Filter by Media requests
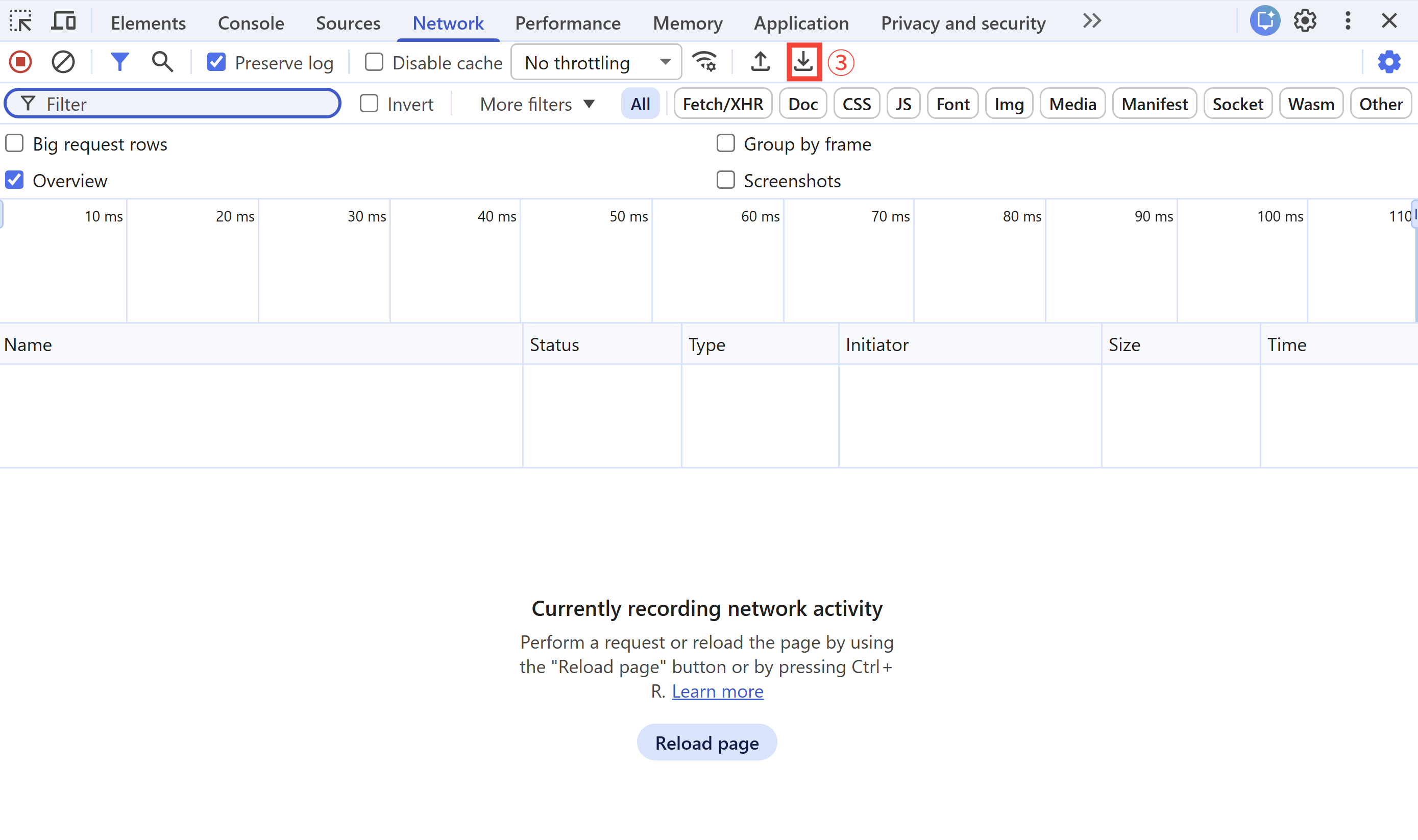Screen dimensions: 1418x840 pyautogui.click(x=1073, y=104)
